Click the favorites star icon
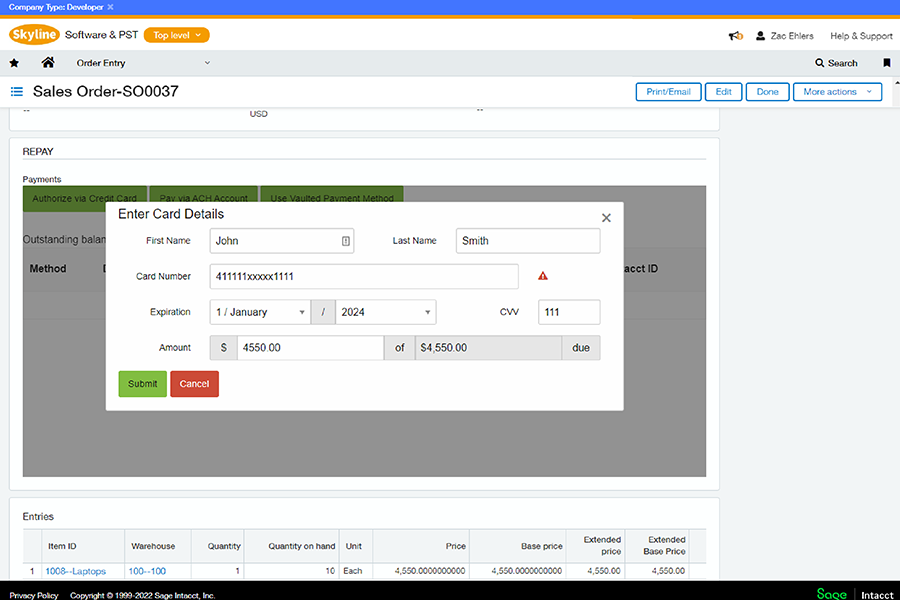This screenshot has height=600, width=900. [14, 63]
